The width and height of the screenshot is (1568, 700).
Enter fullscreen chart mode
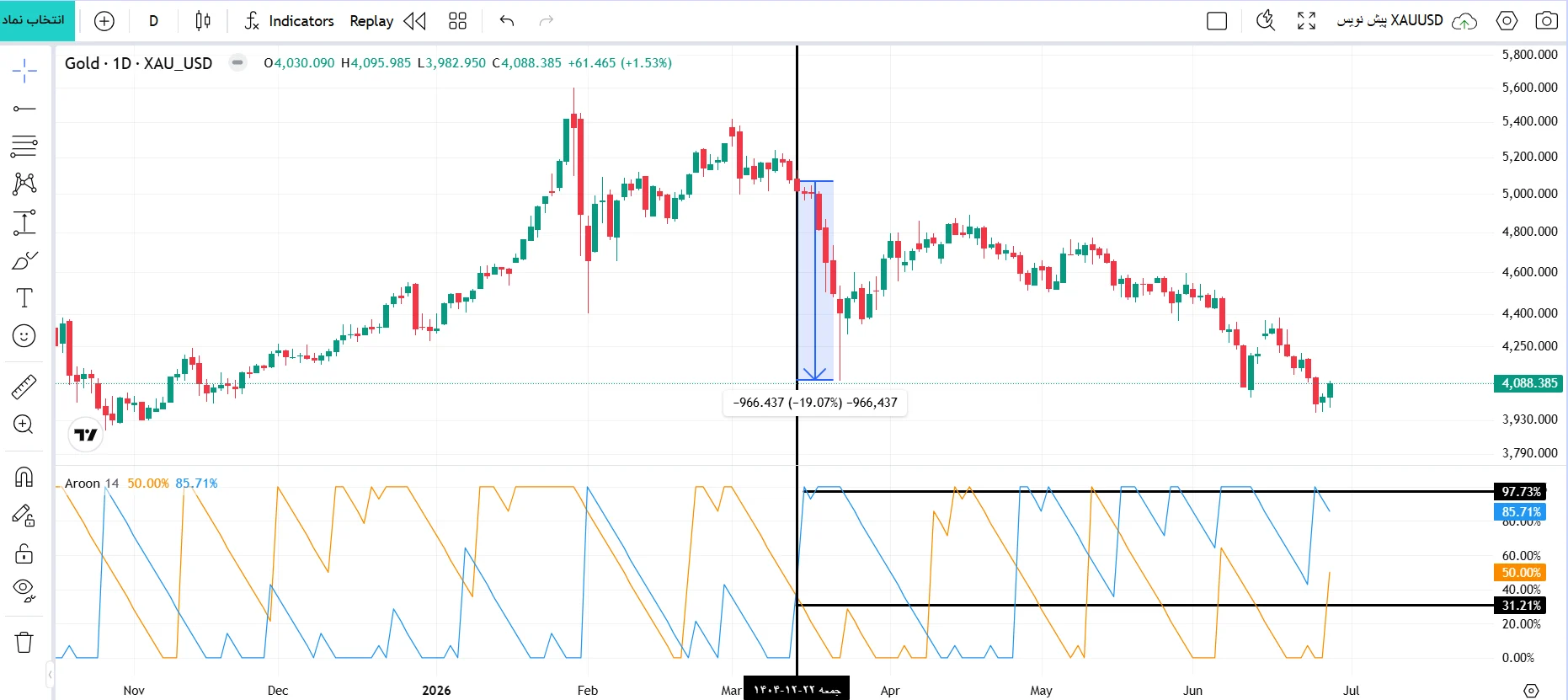point(1306,21)
